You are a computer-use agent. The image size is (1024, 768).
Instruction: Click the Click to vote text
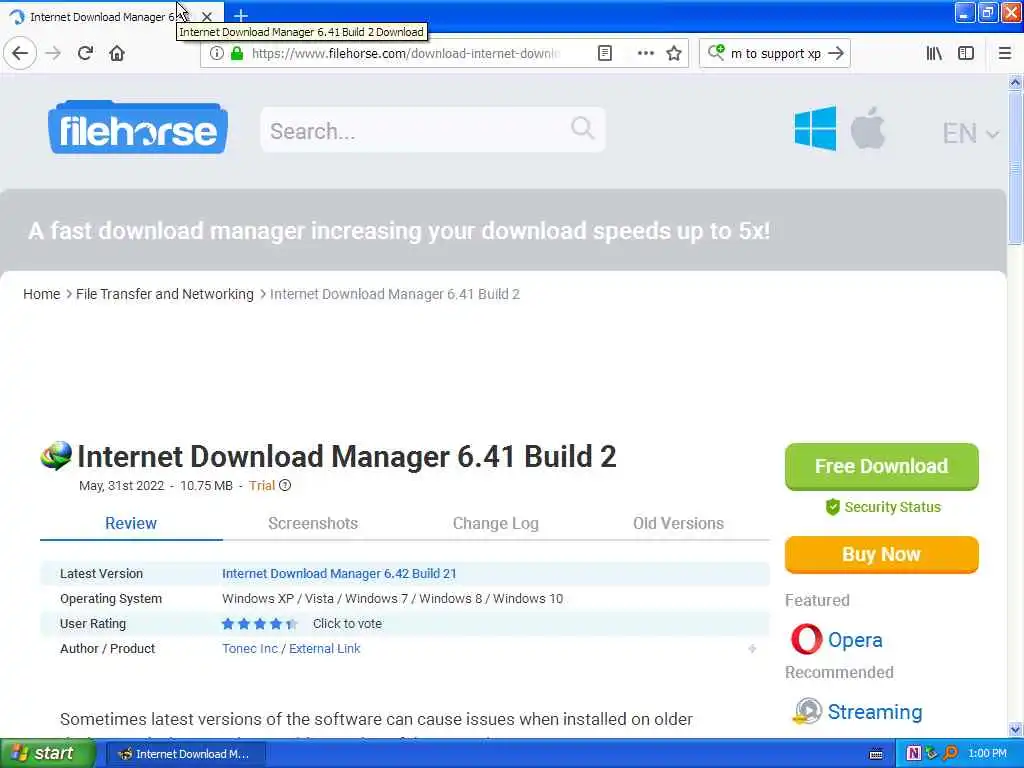click(347, 624)
